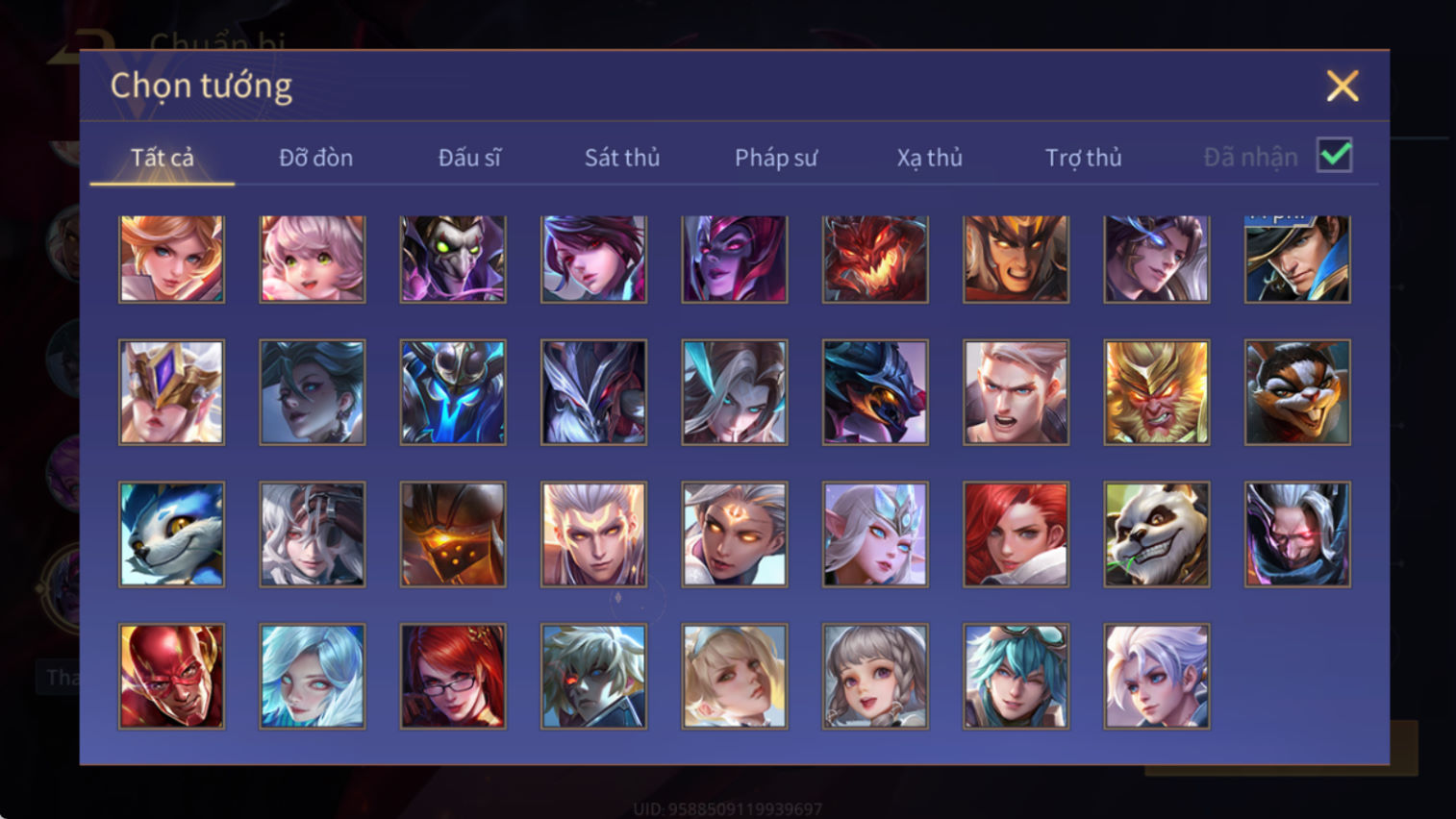Choose the red-haired woman with glasses
Screen dimensions: 1456x819
453,677
